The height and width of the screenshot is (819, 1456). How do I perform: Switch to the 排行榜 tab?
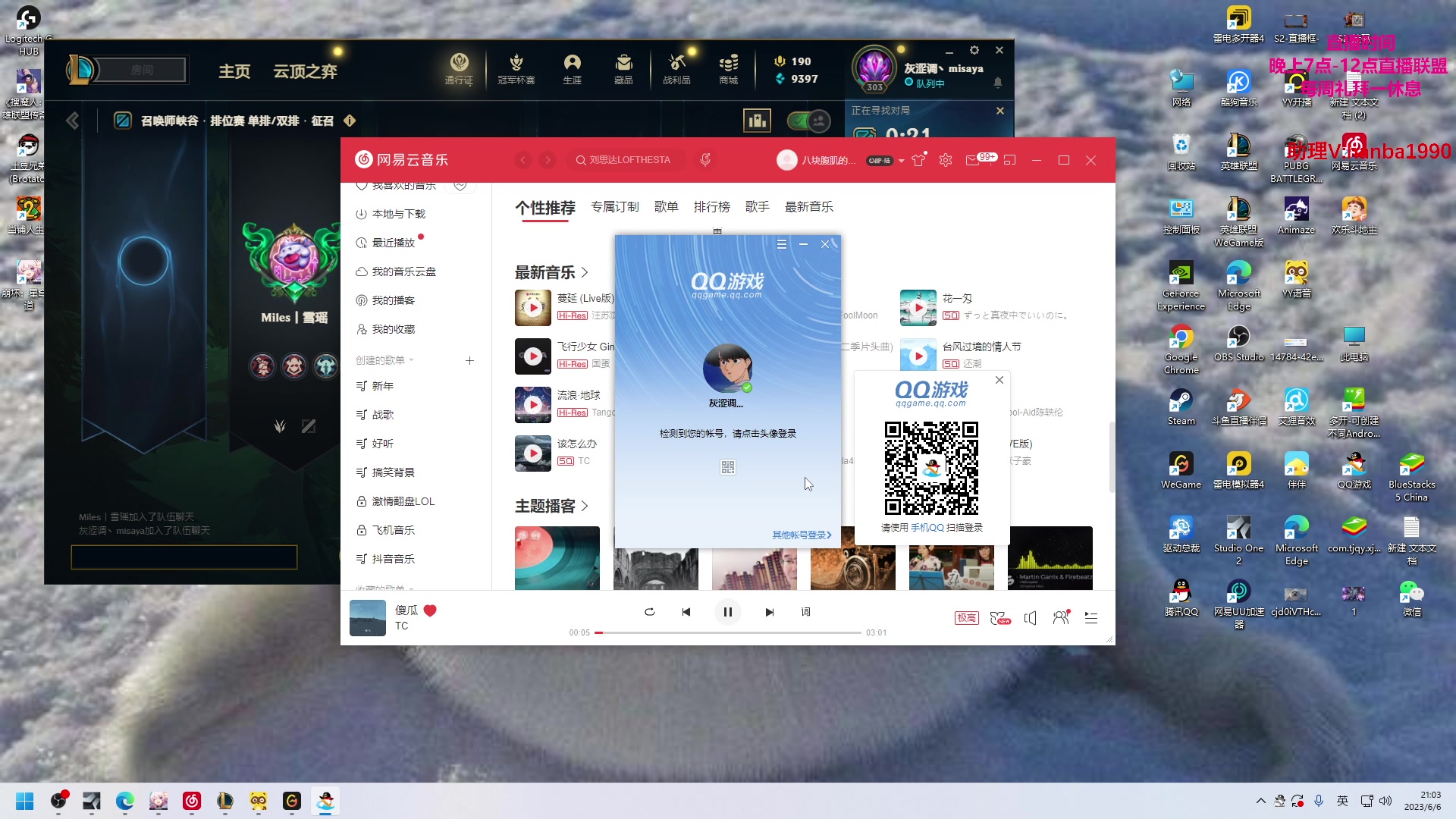point(712,207)
